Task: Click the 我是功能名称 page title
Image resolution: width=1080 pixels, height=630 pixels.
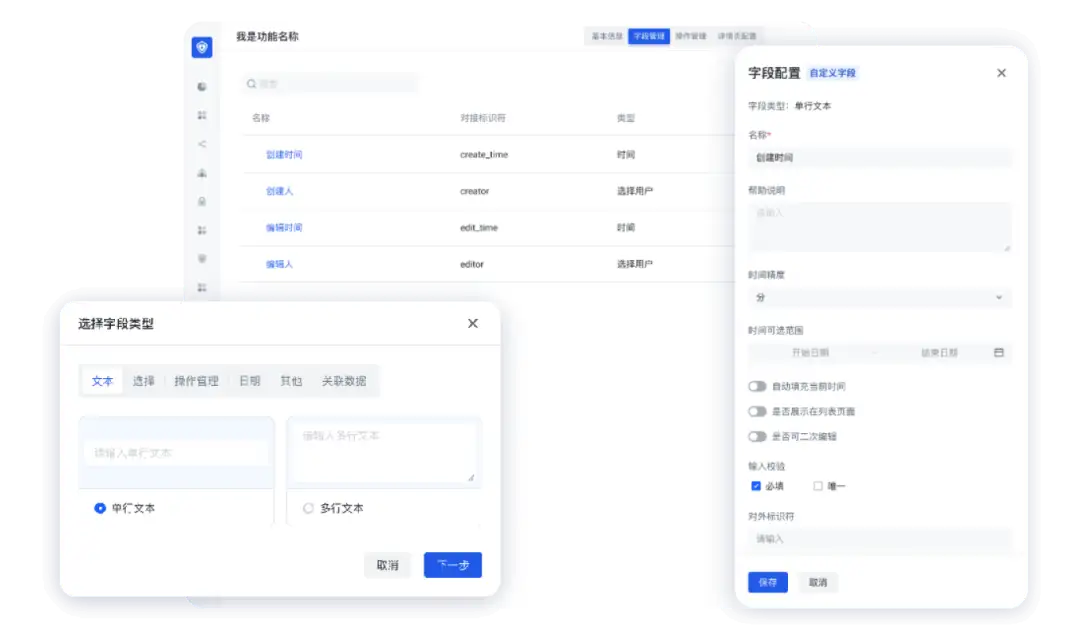Action: (267, 36)
